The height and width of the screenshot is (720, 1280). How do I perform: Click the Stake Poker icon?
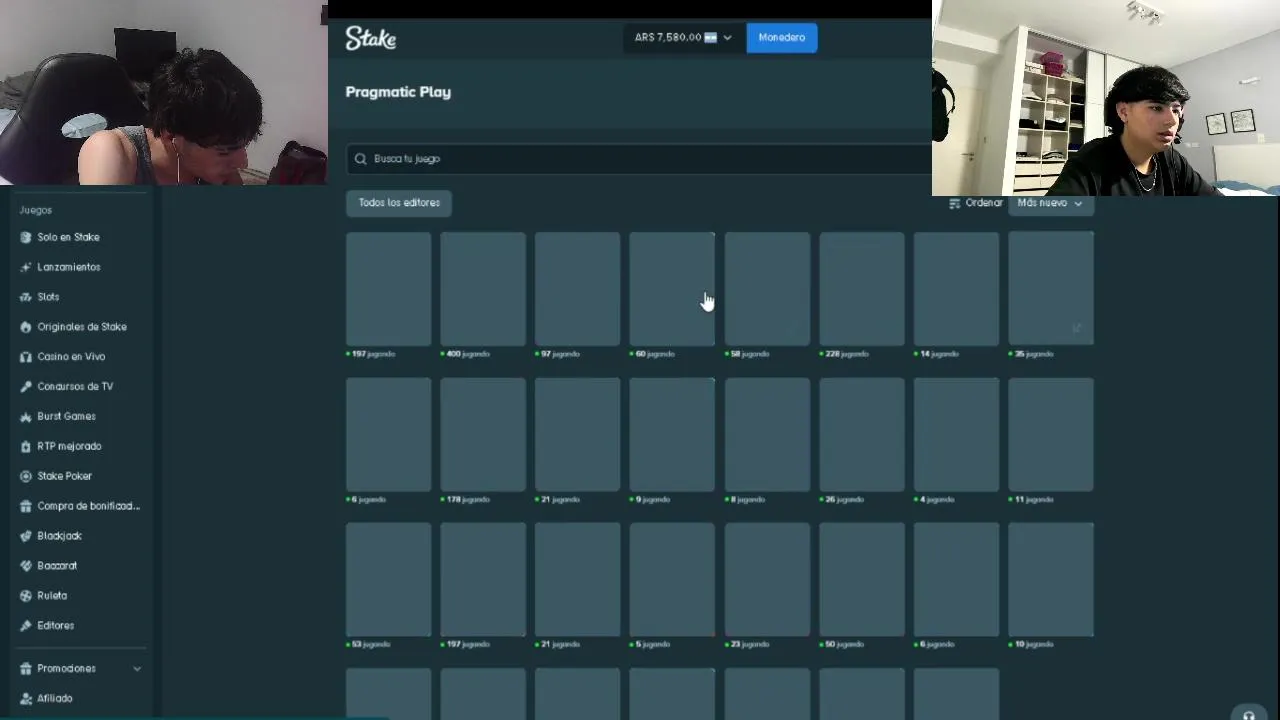[x=26, y=476]
